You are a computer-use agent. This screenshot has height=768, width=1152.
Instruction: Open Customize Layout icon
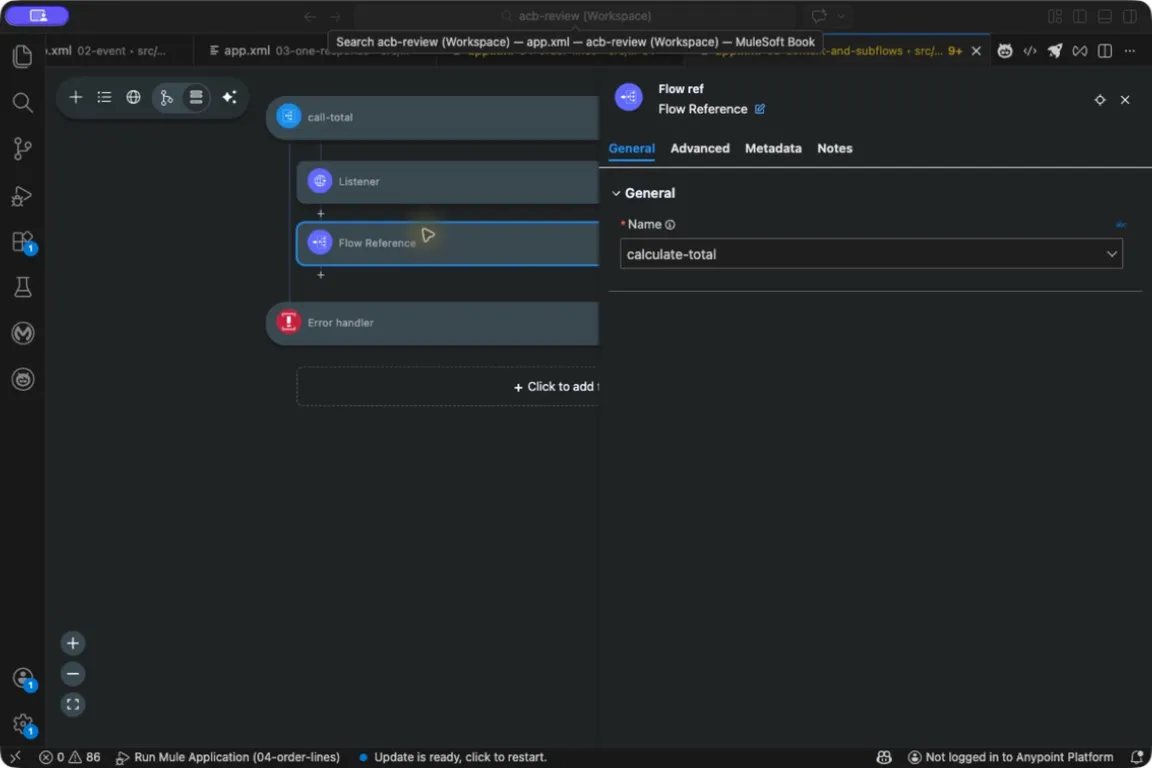(x=1054, y=16)
